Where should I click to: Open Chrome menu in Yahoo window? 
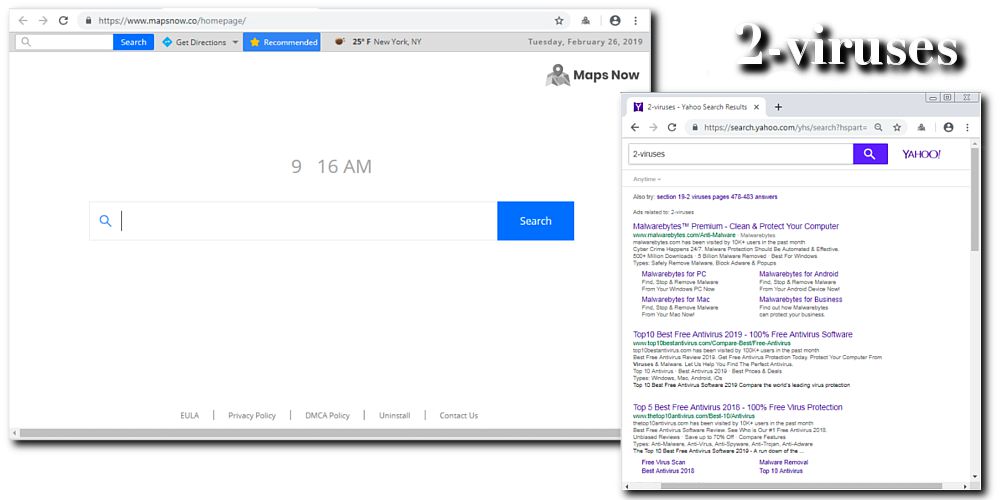tap(967, 128)
